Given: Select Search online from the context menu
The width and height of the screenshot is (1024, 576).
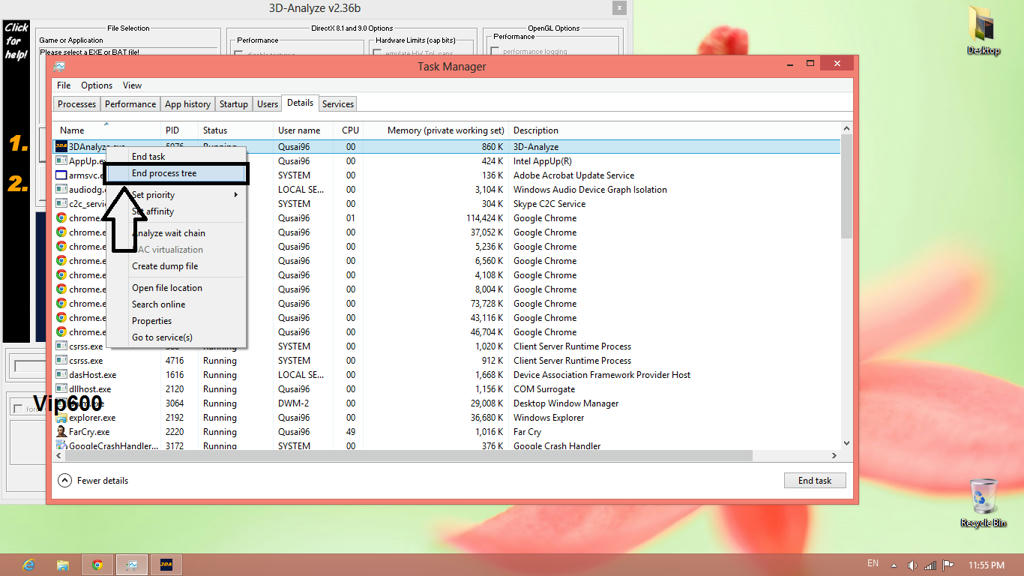Looking at the screenshot, I should click(x=176, y=304).
